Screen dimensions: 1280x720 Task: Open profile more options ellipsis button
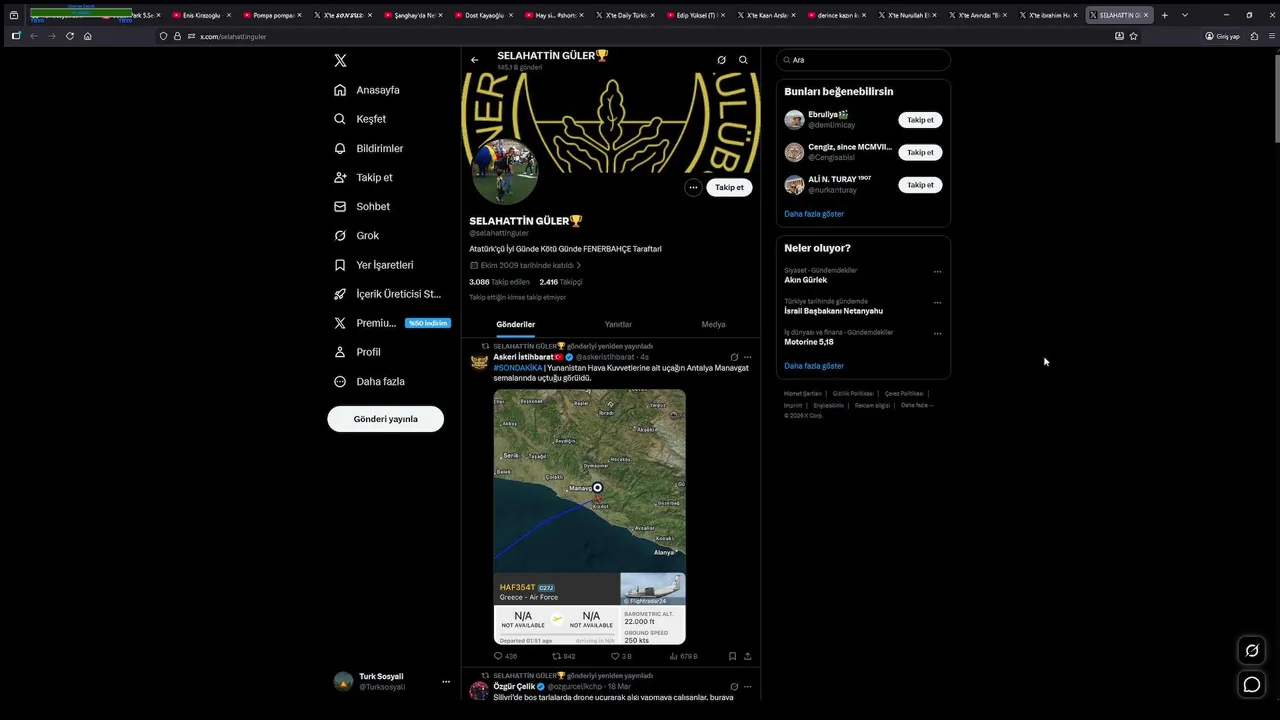click(x=693, y=187)
